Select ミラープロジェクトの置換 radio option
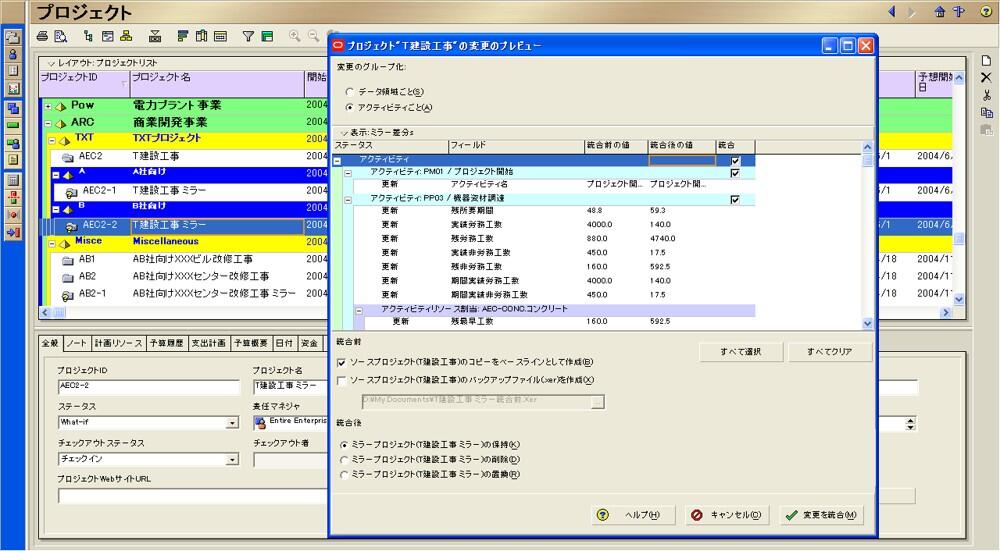Screen dimensions: 1000x551 coord(344,475)
